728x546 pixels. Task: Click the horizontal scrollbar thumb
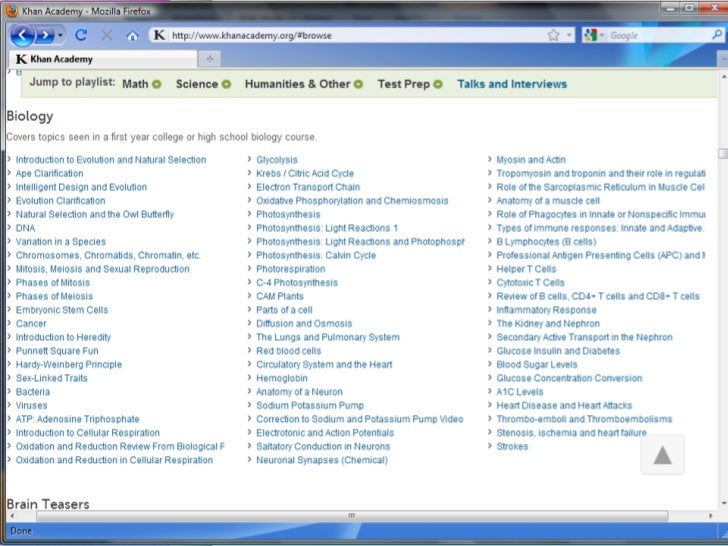coord(351,516)
